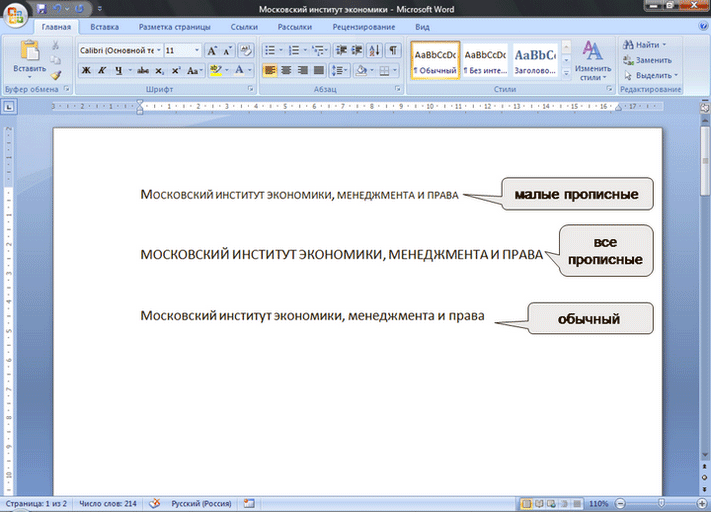Switch to the Вставка tab
Image resolution: width=711 pixels, height=512 pixels.
pyautogui.click(x=104, y=28)
